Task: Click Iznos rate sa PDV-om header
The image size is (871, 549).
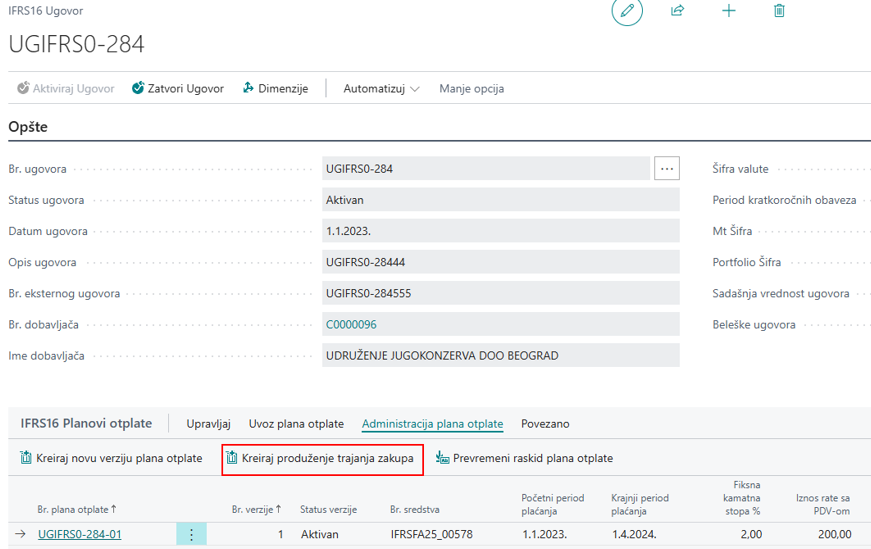Action: [x=823, y=505]
